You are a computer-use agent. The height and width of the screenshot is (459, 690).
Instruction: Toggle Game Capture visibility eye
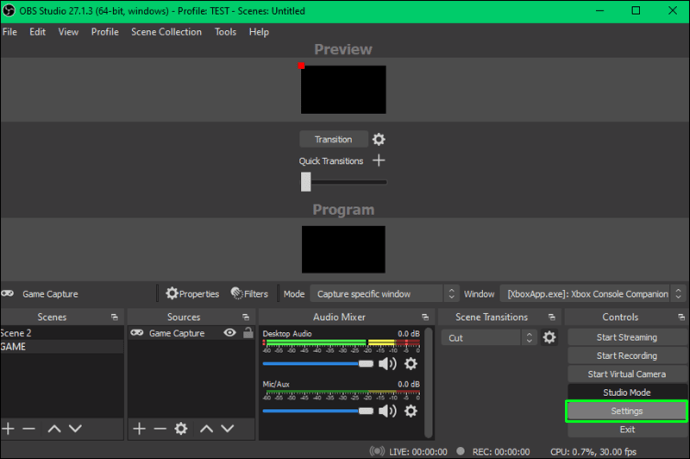pyautogui.click(x=229, y=333)
